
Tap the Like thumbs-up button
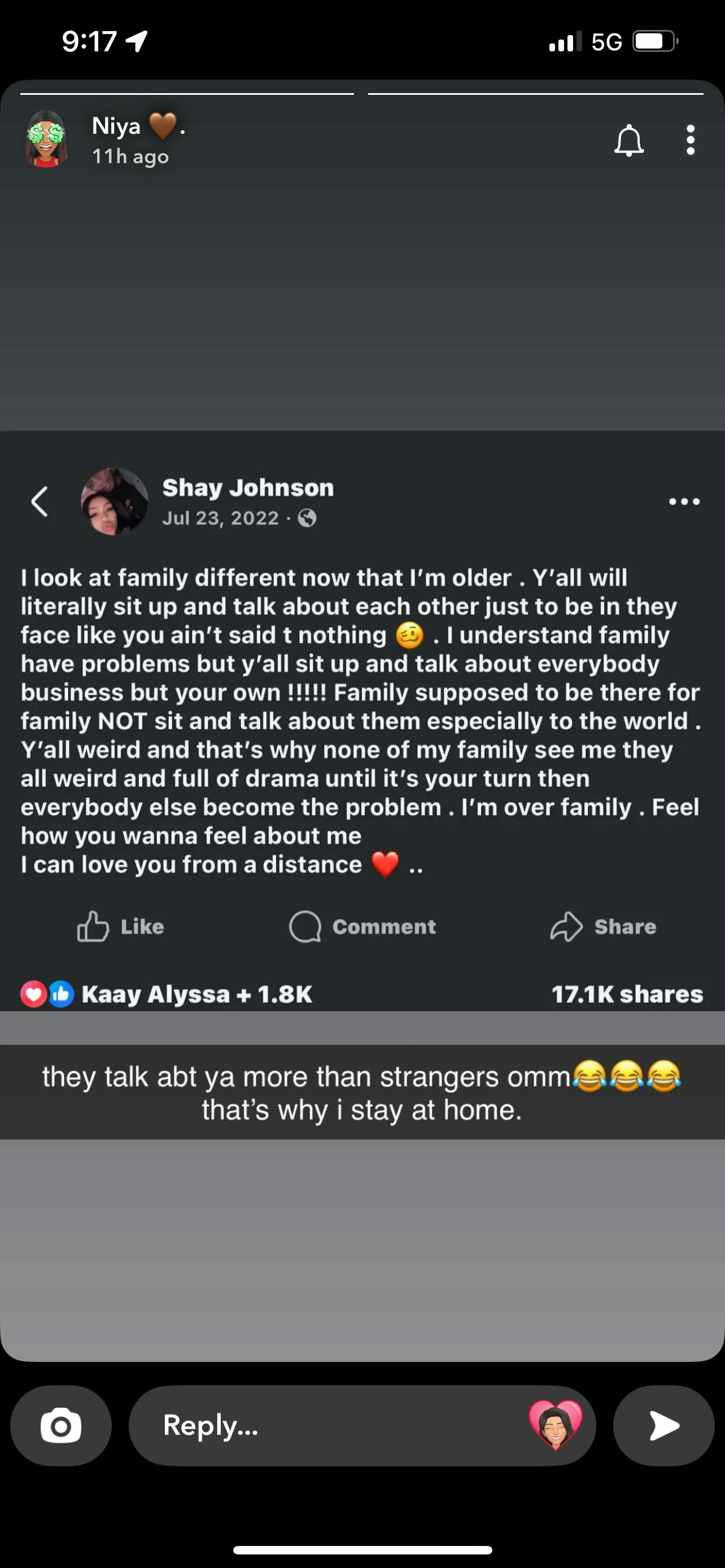(x=120, y=926)
